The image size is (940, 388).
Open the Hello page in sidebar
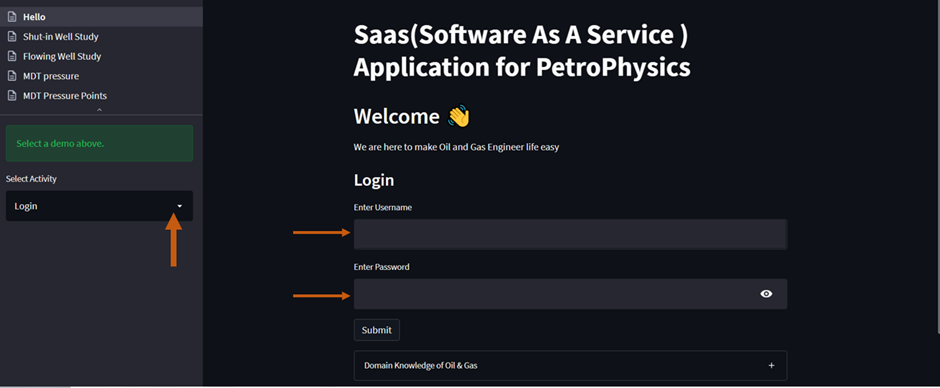pos(101,17)
